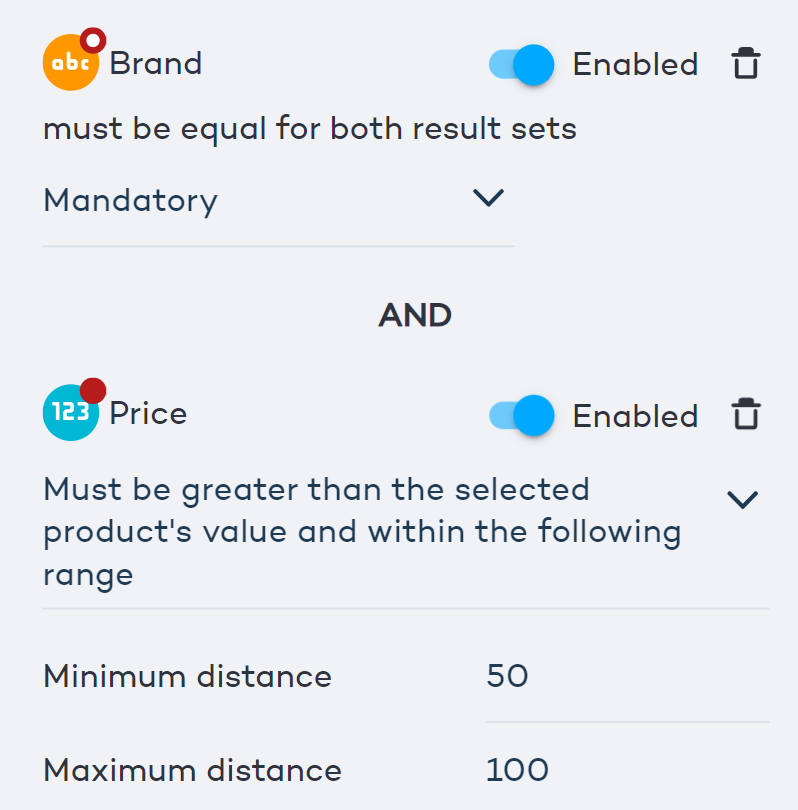Delete the Price condition via trash icon

(x=745, y=413)
